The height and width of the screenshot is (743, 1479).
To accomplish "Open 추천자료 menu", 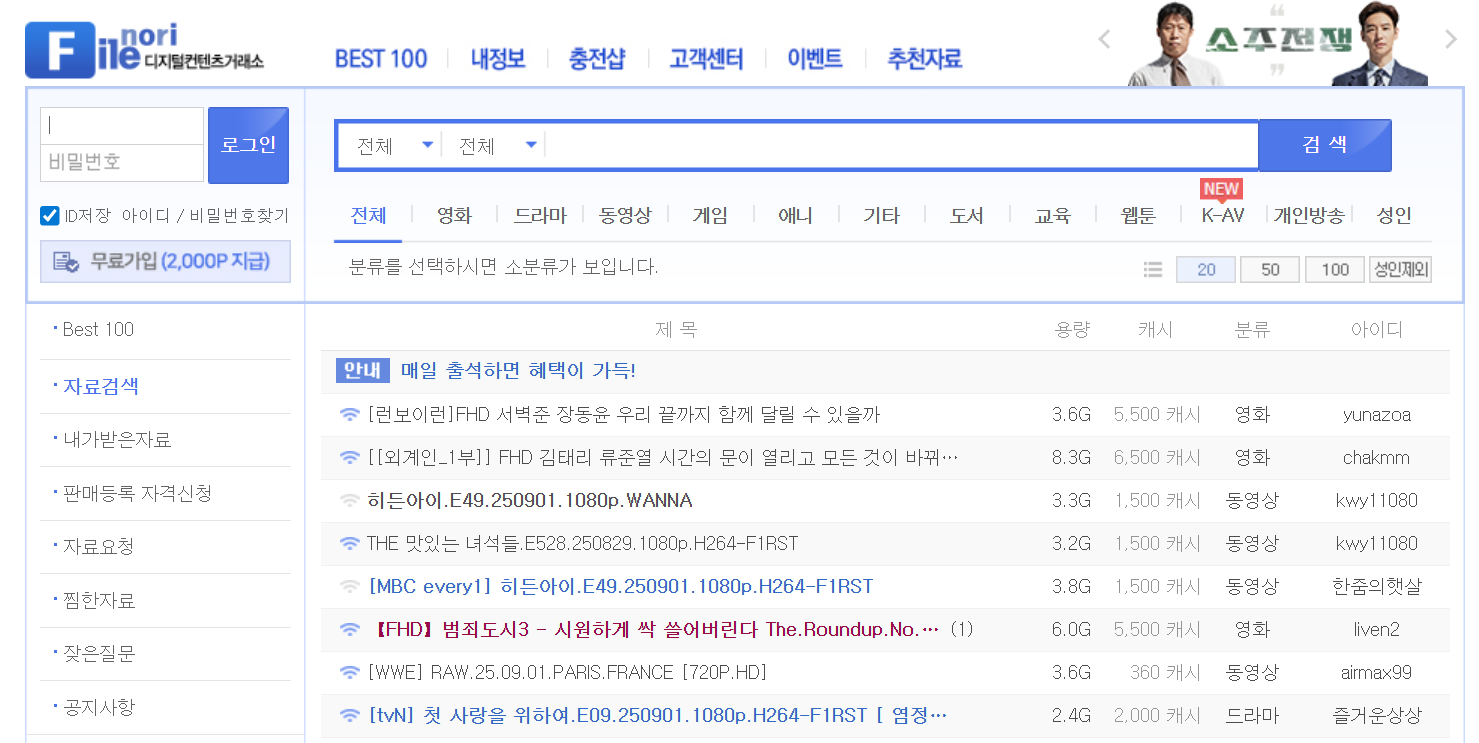I will click(925, 59).
